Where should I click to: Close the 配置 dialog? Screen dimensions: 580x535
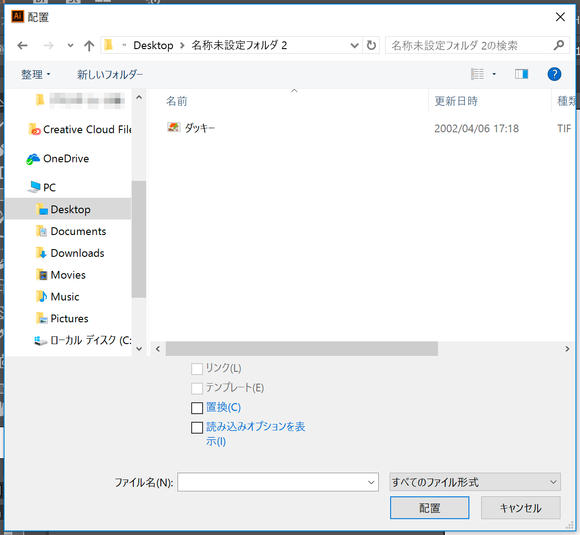560,17
